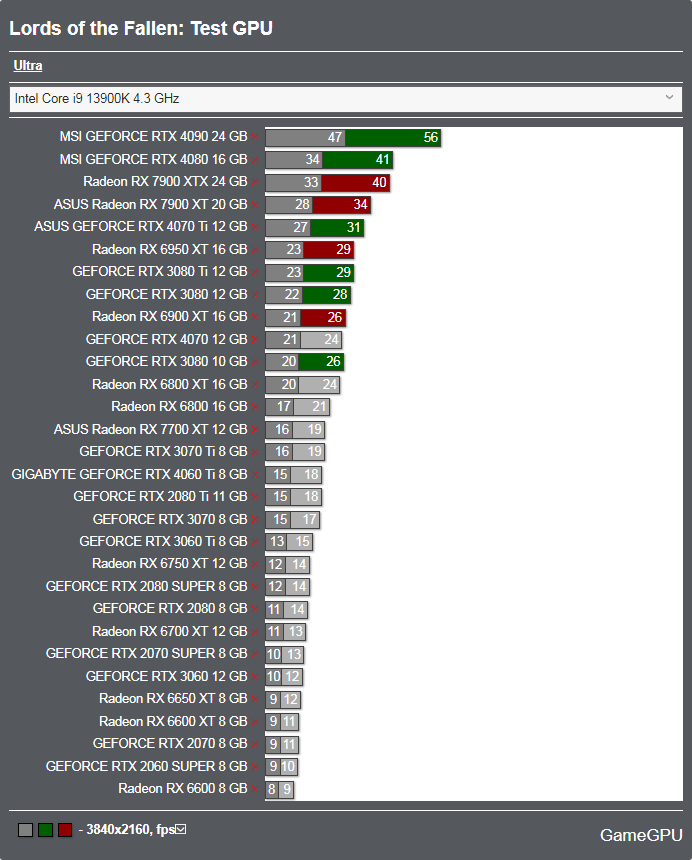Click red x beside ASUS GEFORCE RTX 4070 Ti
Image resolution: width=692 pixels, height=860 pixels.
(x=255, y=227)
